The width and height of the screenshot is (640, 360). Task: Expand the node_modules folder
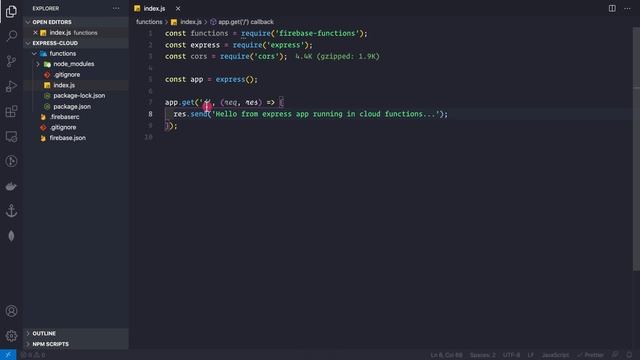(x=38, y=64)
